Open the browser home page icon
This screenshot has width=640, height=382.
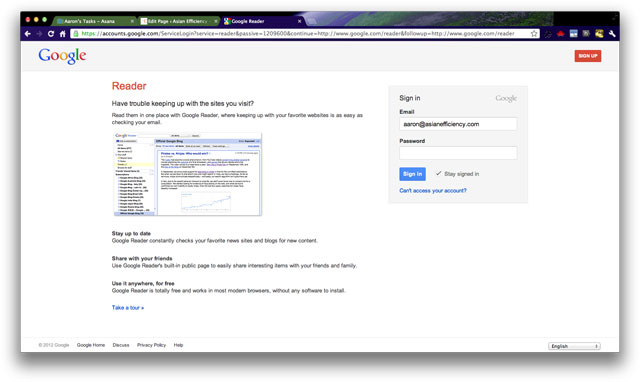[62, 34]
